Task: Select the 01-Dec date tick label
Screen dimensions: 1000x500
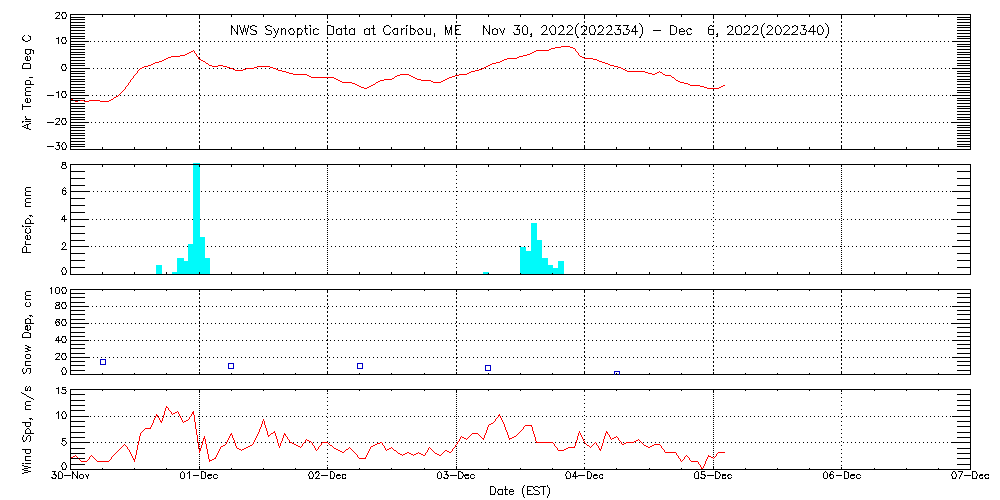Action: (199, 477)
